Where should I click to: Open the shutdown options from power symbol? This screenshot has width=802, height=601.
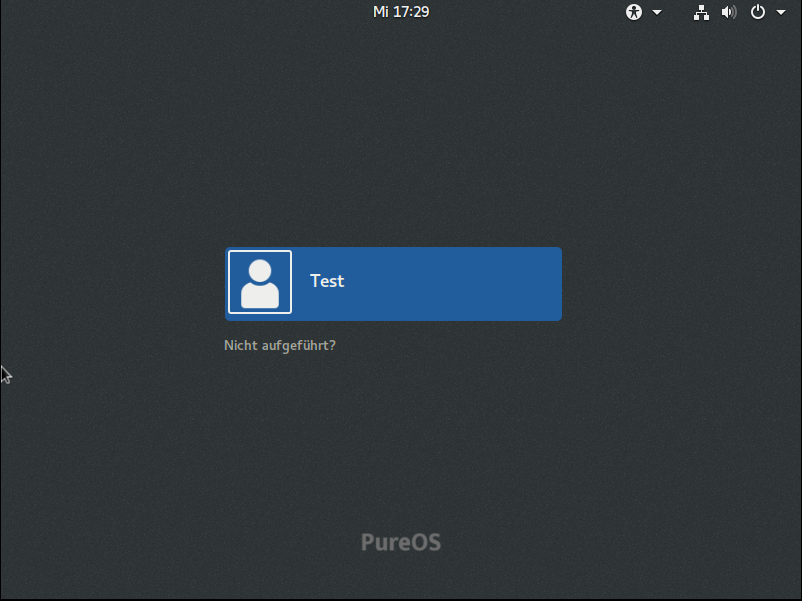coord(758,12)
